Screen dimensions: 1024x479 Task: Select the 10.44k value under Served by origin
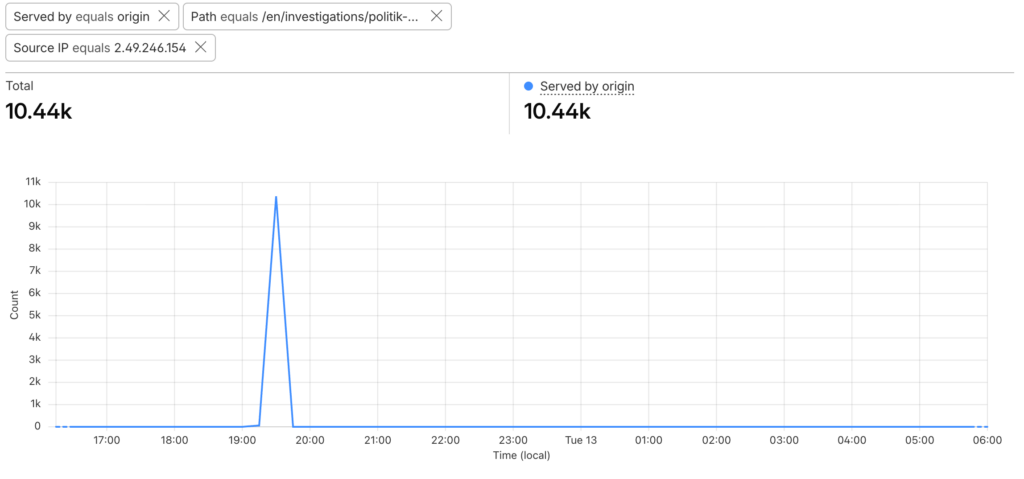(x=557, y=111)
